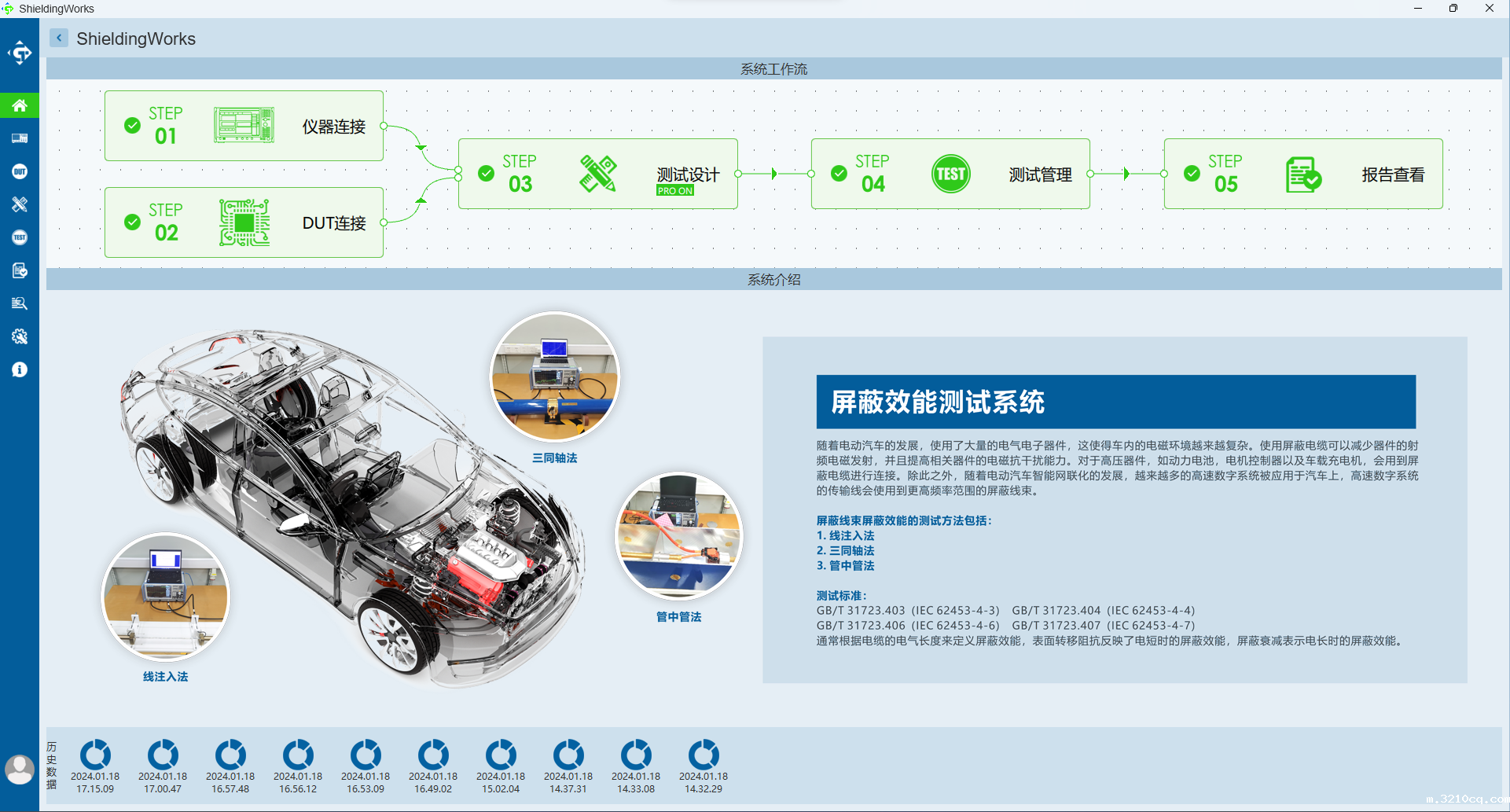Click '1. 线注入法' in the method list
The width and height of the screenshot is (1510, 812).
coord(846,535)
